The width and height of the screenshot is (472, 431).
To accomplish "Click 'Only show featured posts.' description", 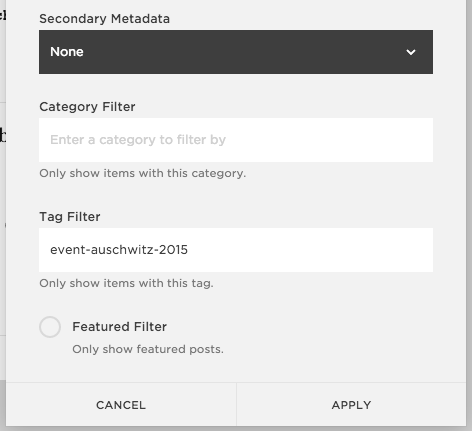I will [x=148, y=349].
